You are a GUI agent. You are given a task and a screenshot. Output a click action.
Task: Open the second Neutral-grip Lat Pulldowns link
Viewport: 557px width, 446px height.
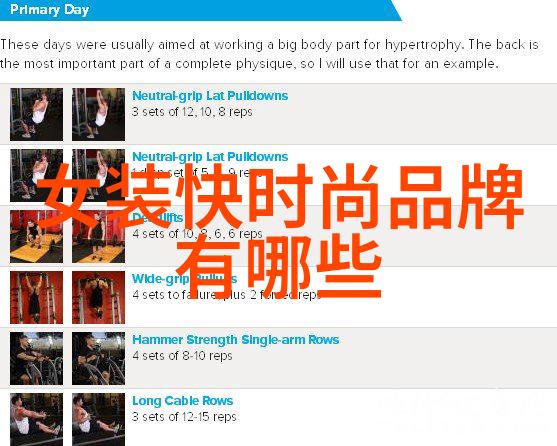tap(210, 157)
